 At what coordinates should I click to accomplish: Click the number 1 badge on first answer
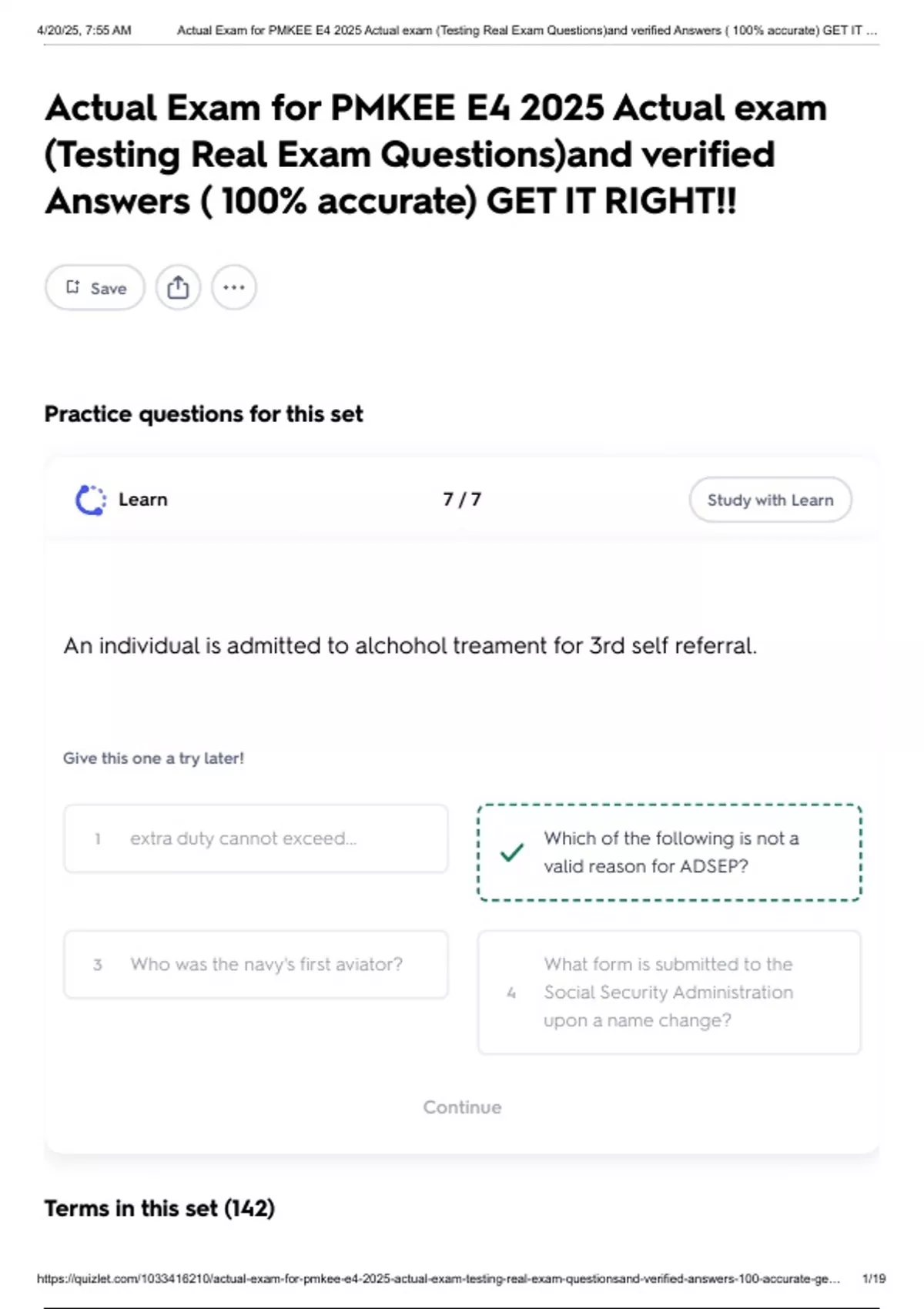click(98, 839)
